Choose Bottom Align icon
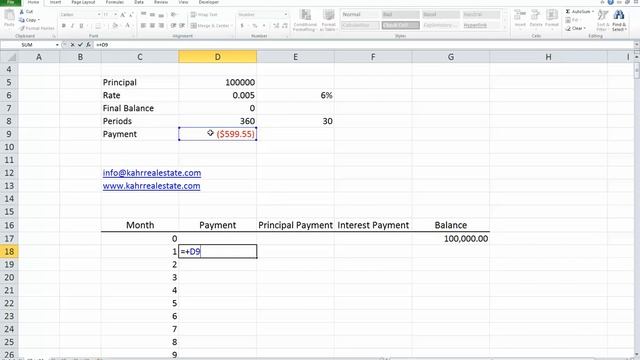This screenshot has width=640, height=360. (161, 15)
